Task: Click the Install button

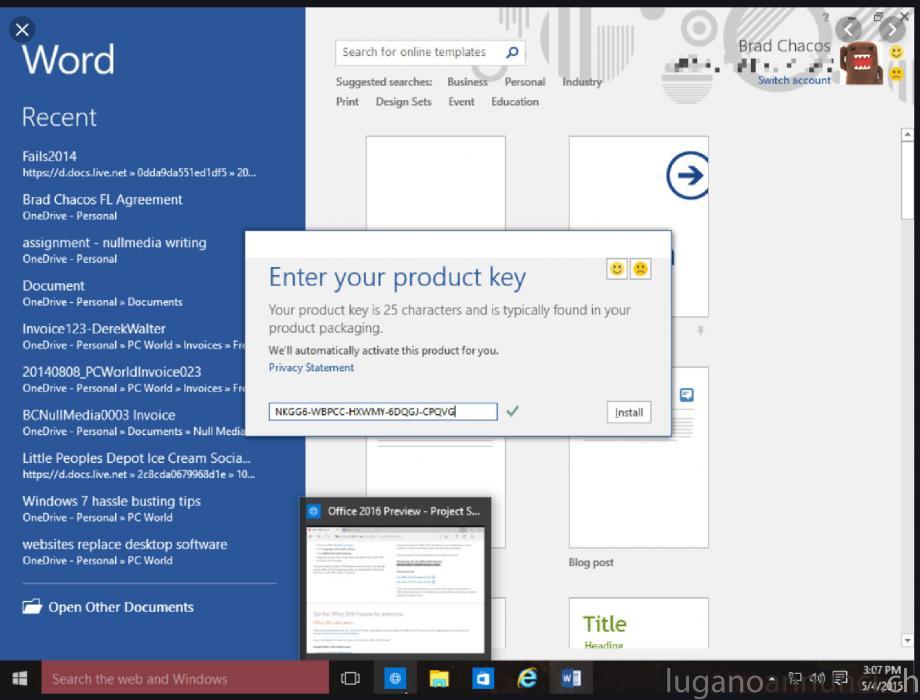Action: point(629,412)
